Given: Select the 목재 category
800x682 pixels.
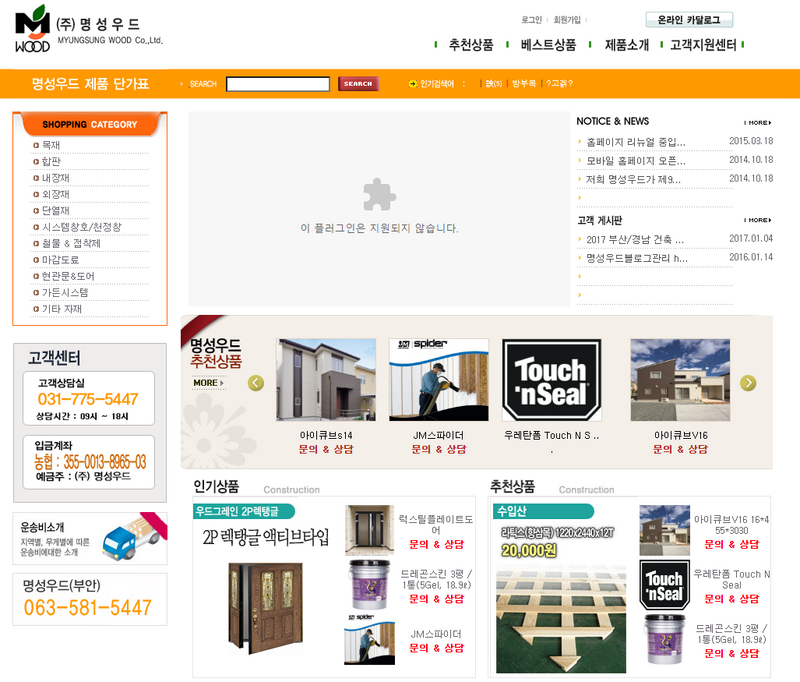Looking at the screenshot, I should tap(51, 145).
